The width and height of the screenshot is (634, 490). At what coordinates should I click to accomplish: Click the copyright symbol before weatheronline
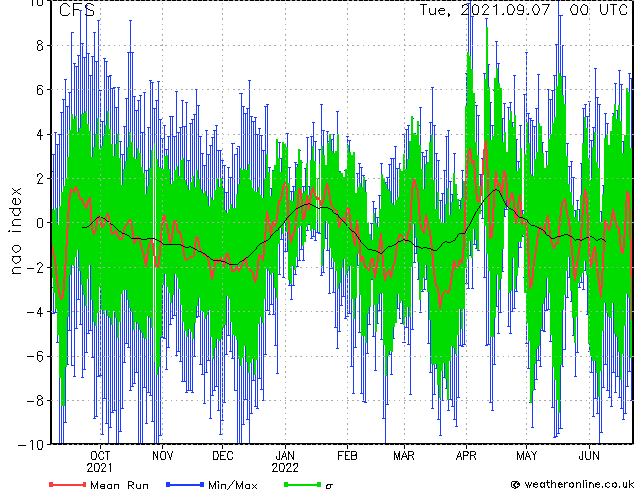coord(515,484)
